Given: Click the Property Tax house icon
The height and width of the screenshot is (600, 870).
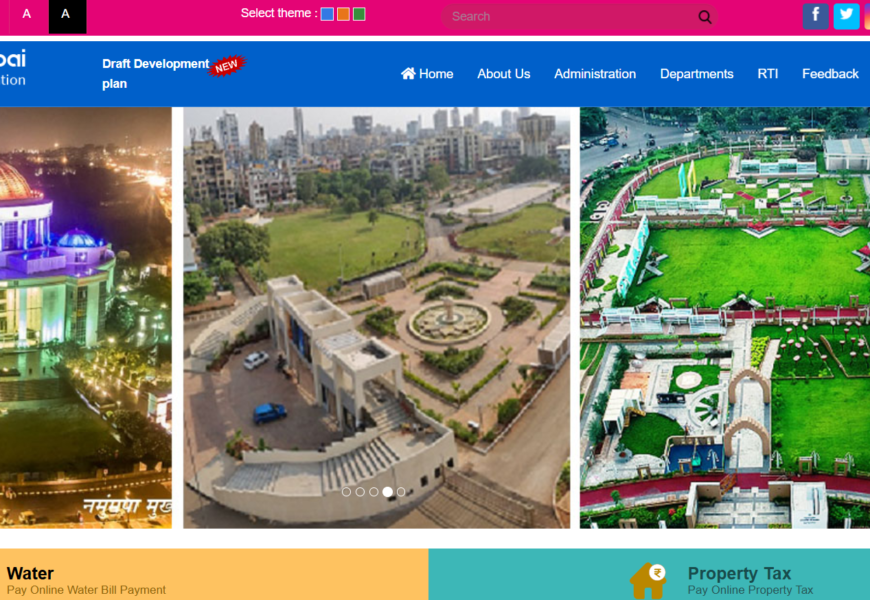Looking at the screenshot, I should (648, 580).
